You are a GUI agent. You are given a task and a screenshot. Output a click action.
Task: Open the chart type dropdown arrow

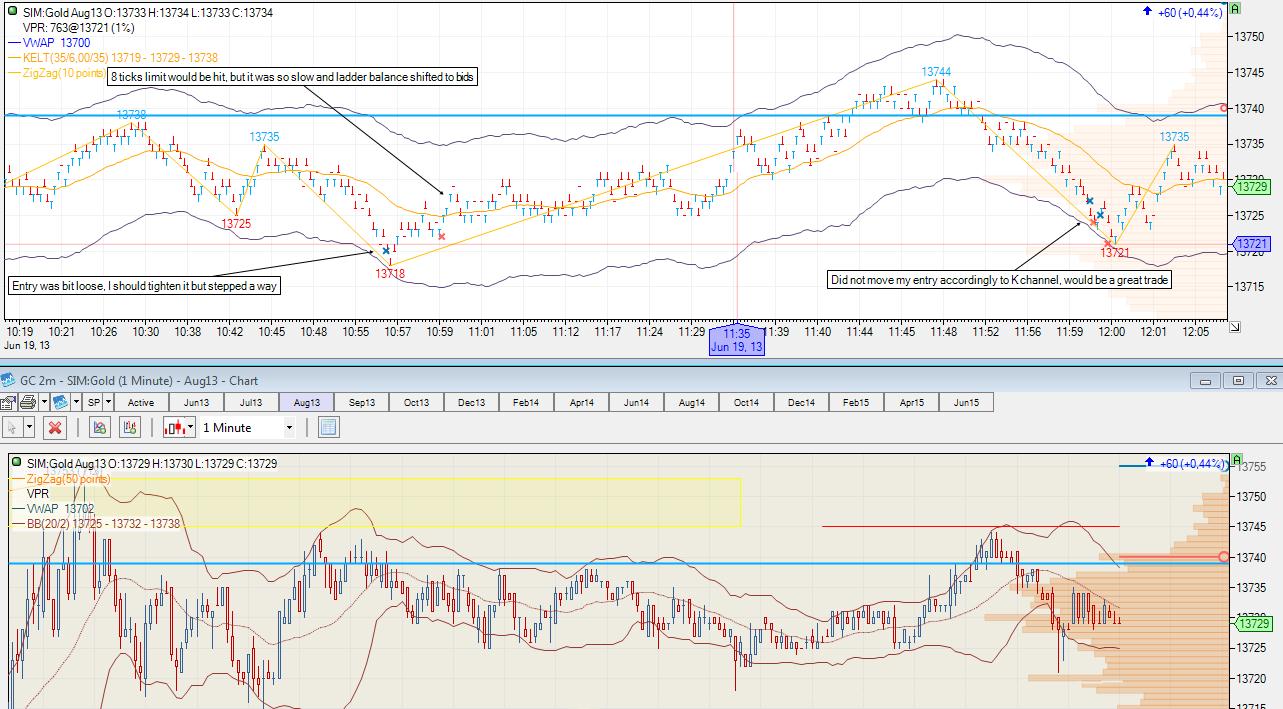[191, 427]
